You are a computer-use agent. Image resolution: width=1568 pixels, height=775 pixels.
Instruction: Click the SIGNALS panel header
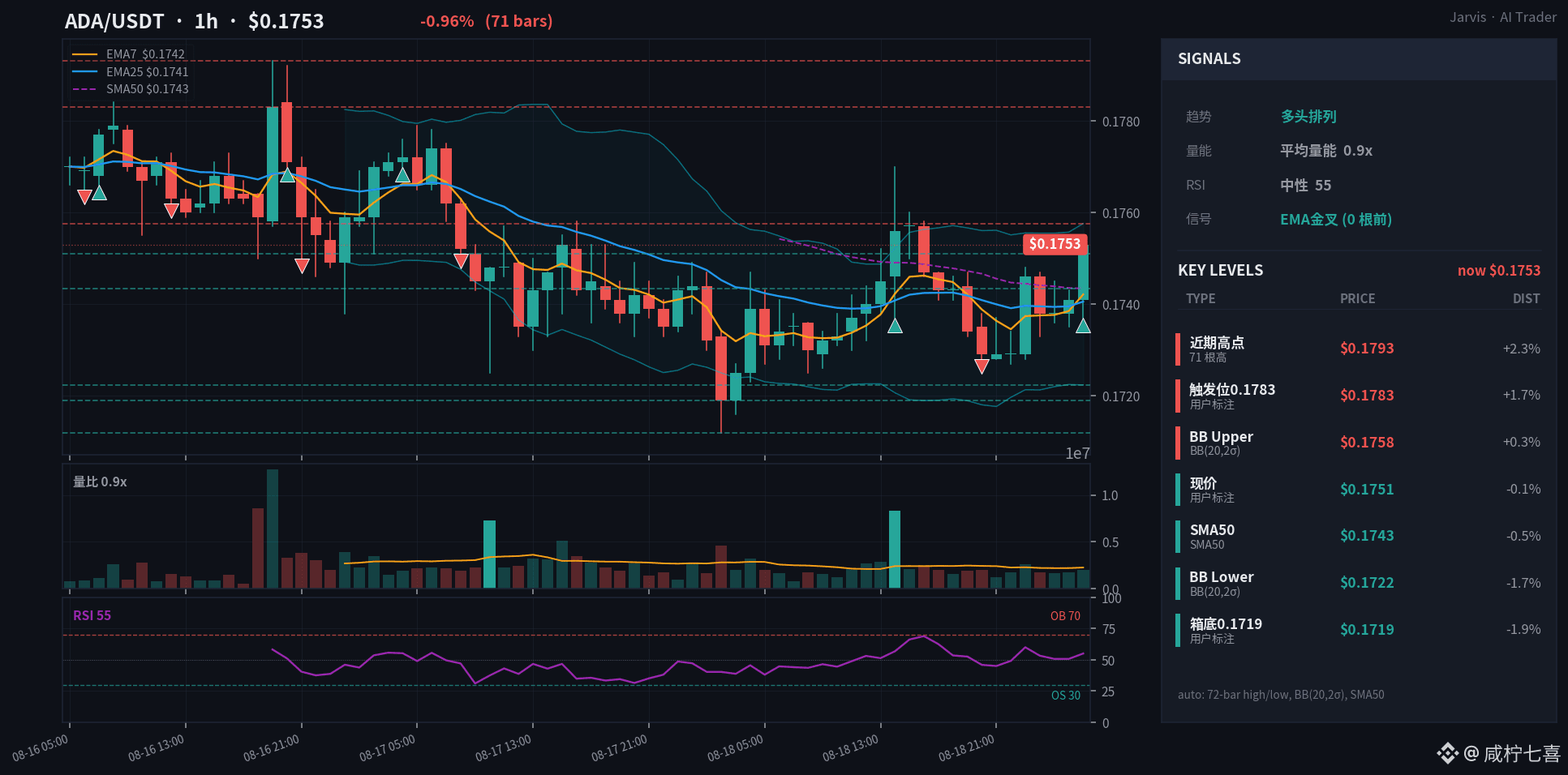pos(1359,59)
